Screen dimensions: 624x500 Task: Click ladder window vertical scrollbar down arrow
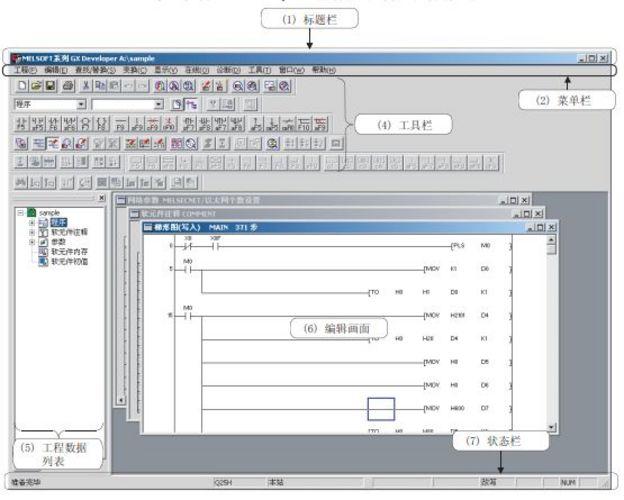click(551, 428)
